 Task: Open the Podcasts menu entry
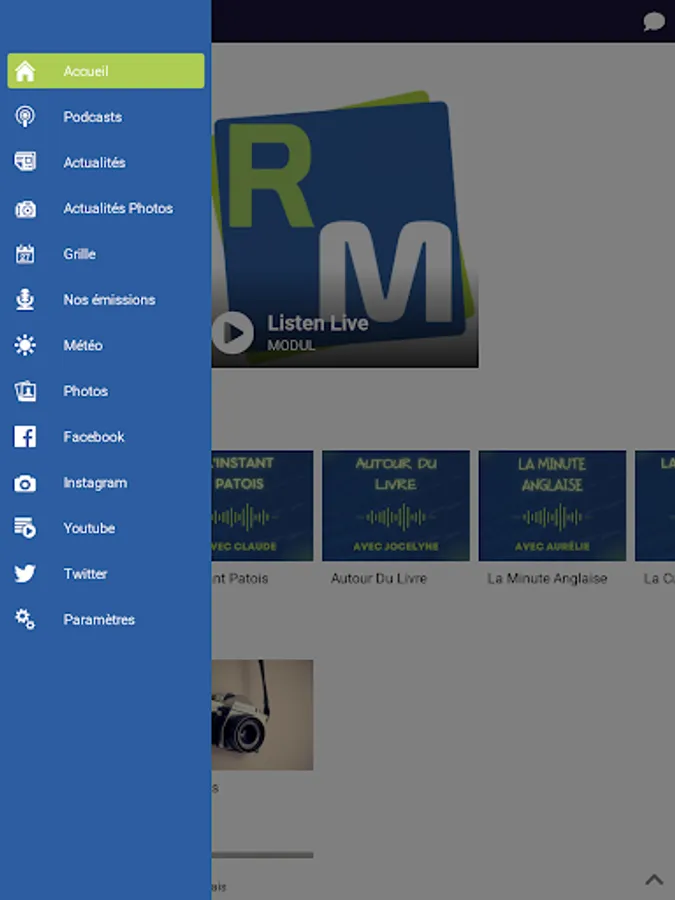pos(92,117)
